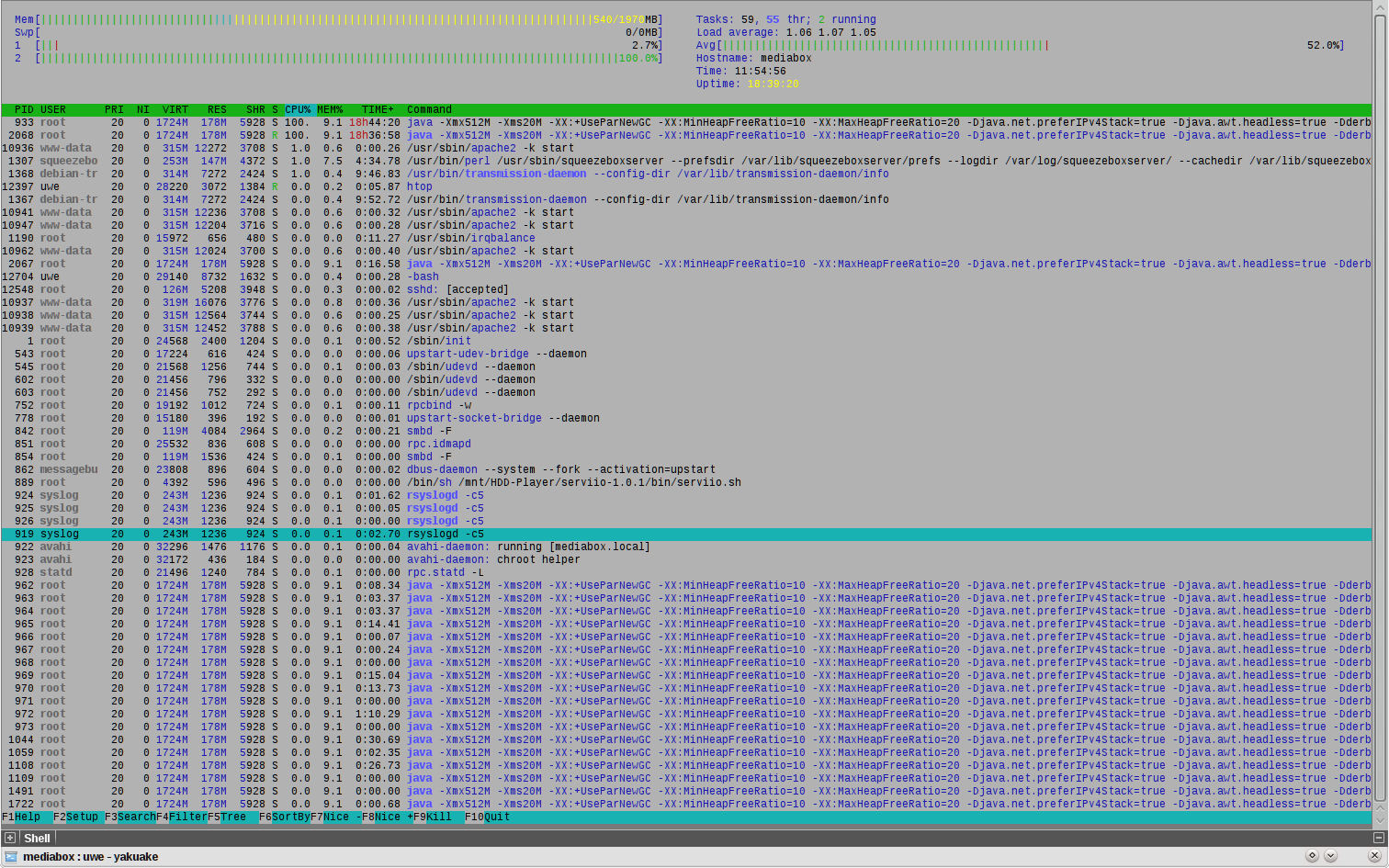Click the terminal icon beside mediabox title
This screenshot has height=868, width=1389.
[x=11, y=856]
